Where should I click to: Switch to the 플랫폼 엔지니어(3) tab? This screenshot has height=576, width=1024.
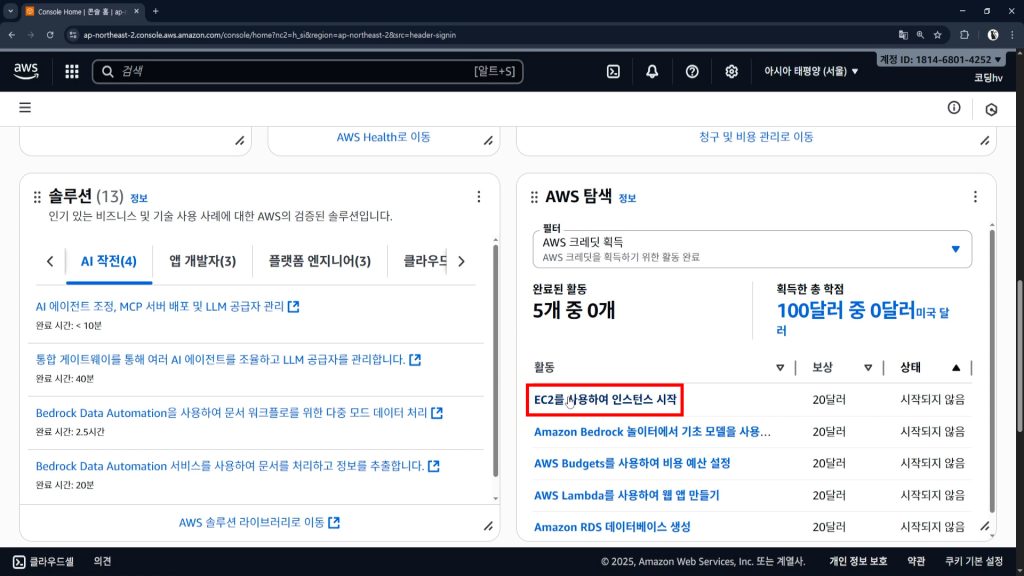click(319, 261)
